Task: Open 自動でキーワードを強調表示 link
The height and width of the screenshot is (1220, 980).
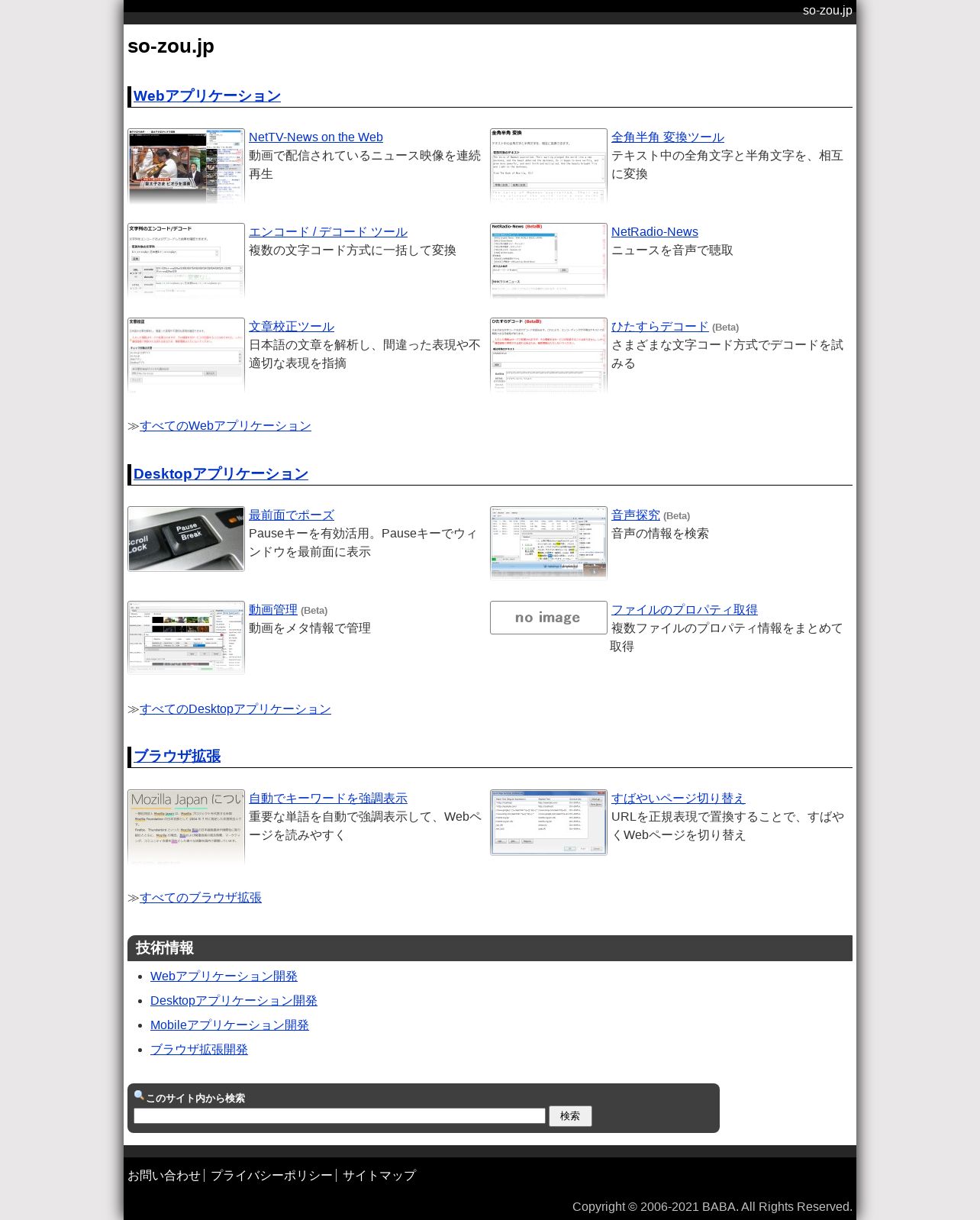Action: click(328, 799)
